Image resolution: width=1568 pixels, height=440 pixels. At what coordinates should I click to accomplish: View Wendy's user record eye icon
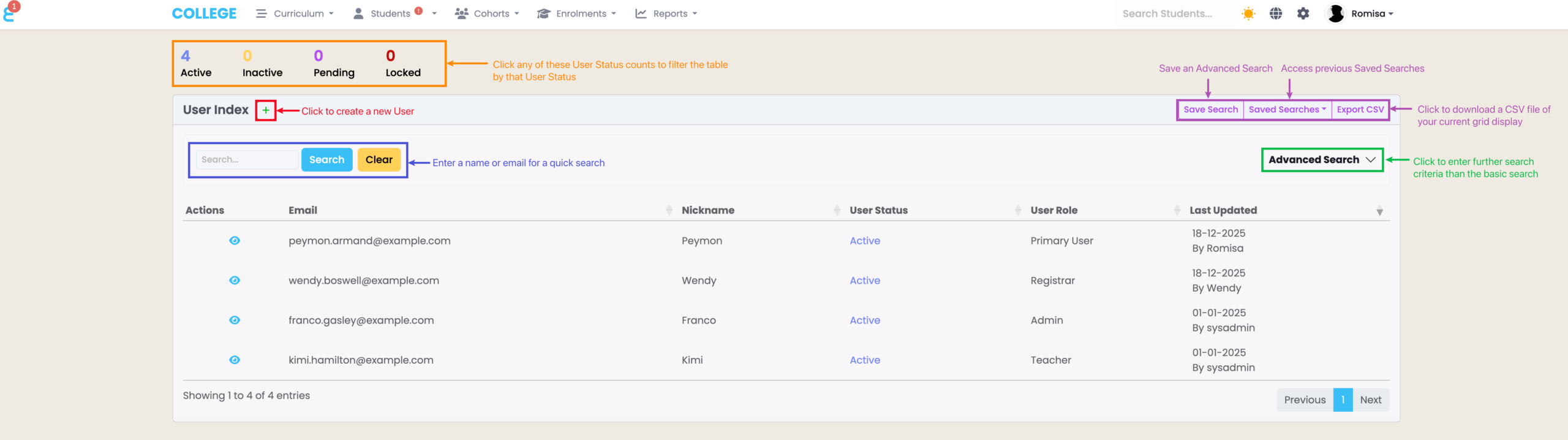pyautogui.click(x=235, y=281)
